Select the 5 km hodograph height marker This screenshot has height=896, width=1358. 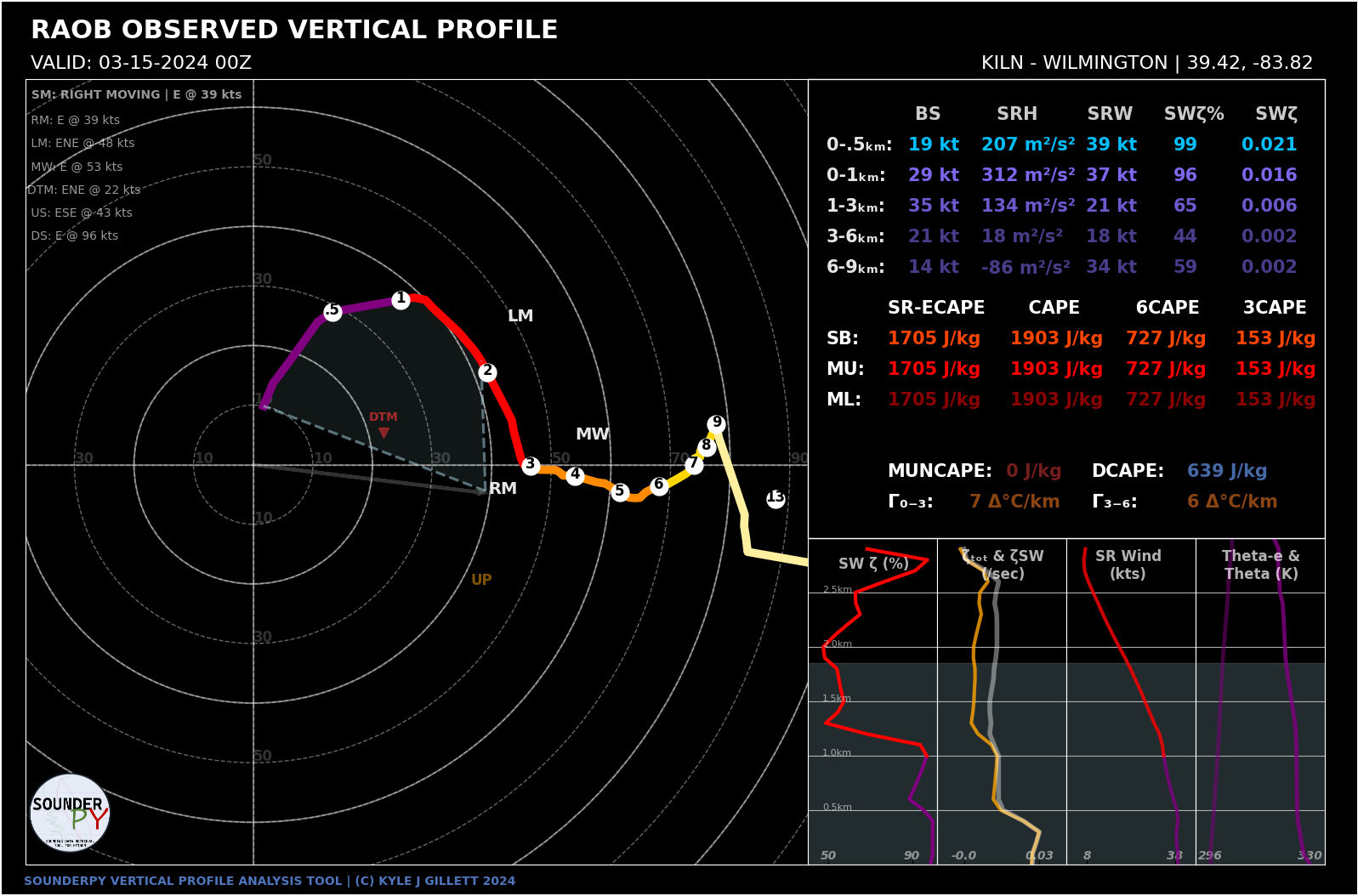click(x=620, y=491)
